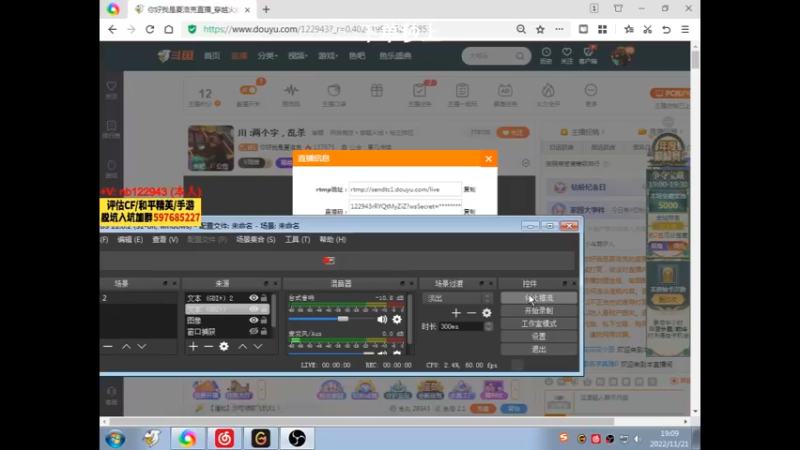Screen dimensions: 800x450
Task: Open history clock icon in Douyu header
Action: (546, 52)
